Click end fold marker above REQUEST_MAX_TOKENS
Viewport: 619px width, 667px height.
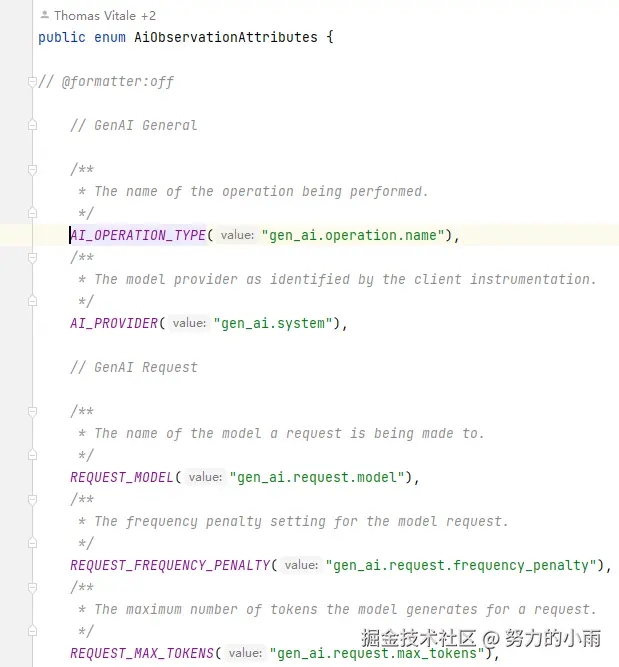coord(32,631)
